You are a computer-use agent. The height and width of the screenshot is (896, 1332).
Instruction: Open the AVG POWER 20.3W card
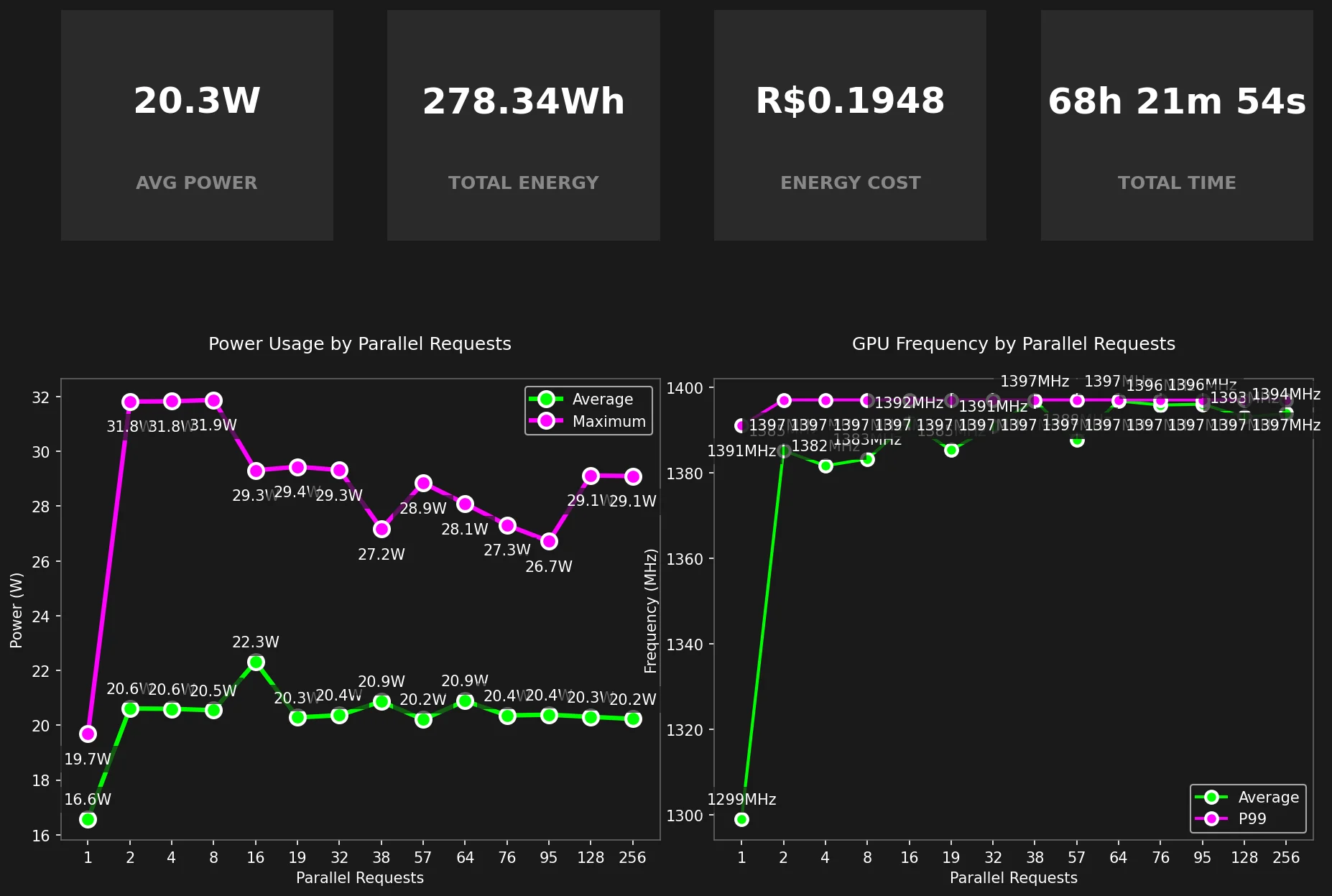[197, 125]
